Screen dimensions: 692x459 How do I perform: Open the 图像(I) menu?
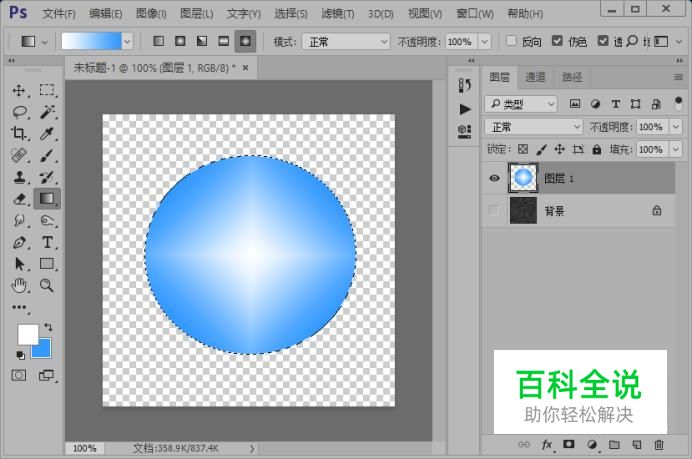pos(151,14)
